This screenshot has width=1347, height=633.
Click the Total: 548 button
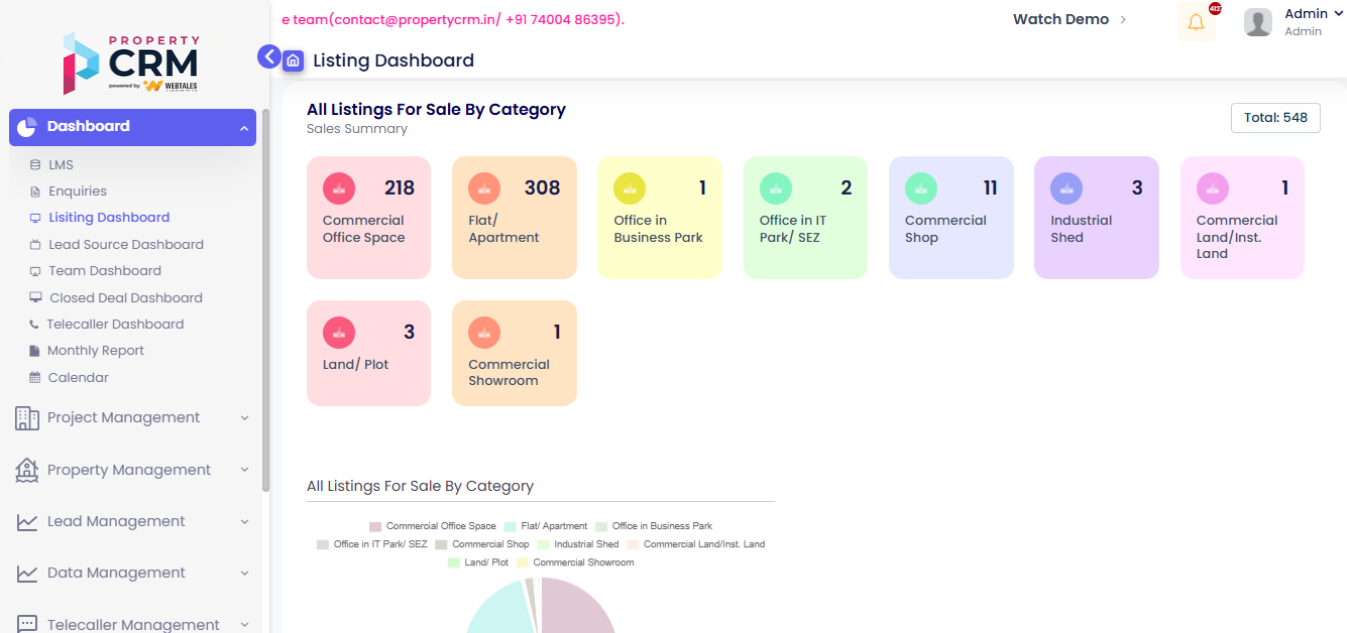[1275, 118]
